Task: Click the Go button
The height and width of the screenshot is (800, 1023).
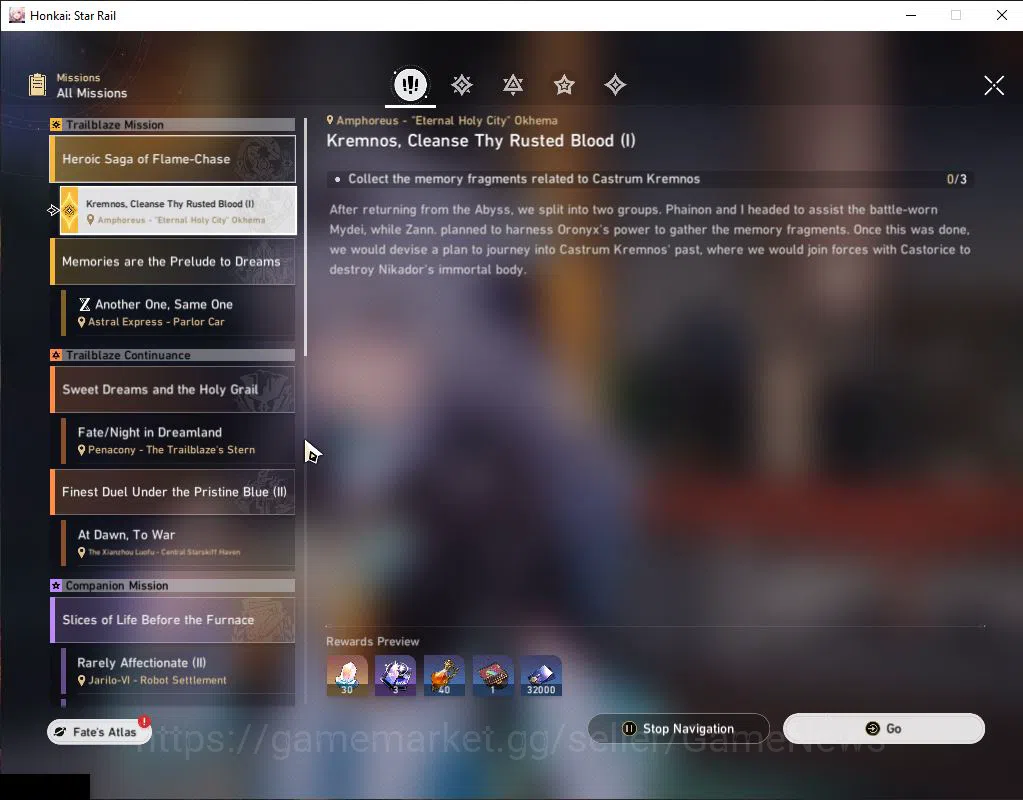Action: (x=884, y=728)
